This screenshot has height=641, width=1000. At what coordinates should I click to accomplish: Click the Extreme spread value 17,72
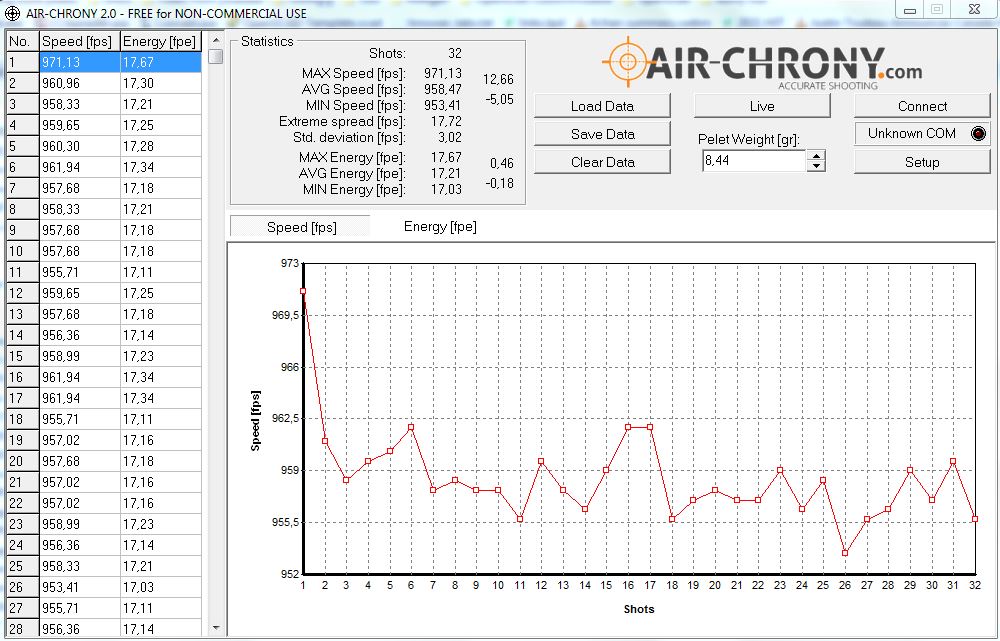tap(446, 121)
